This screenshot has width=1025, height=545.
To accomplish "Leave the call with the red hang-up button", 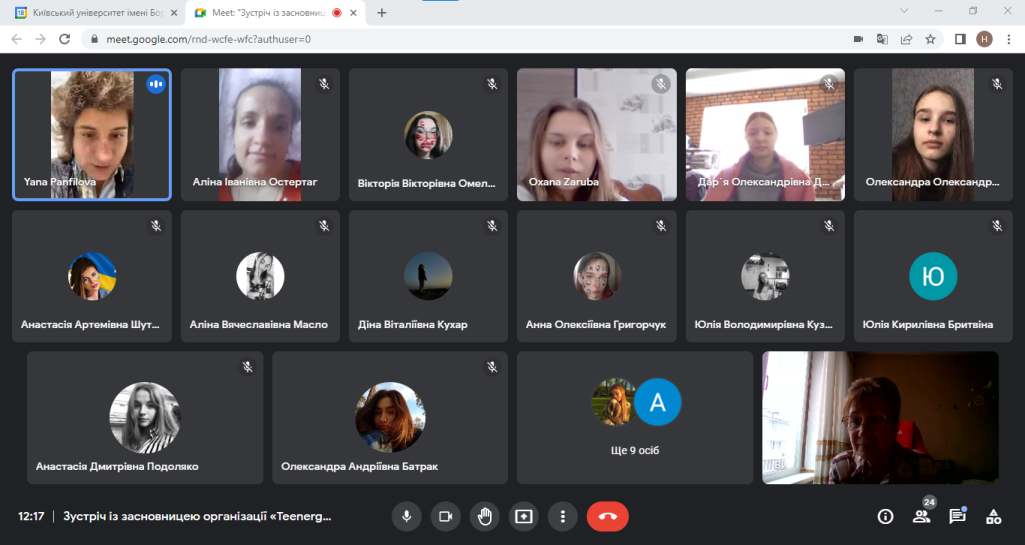I will 608,516.
